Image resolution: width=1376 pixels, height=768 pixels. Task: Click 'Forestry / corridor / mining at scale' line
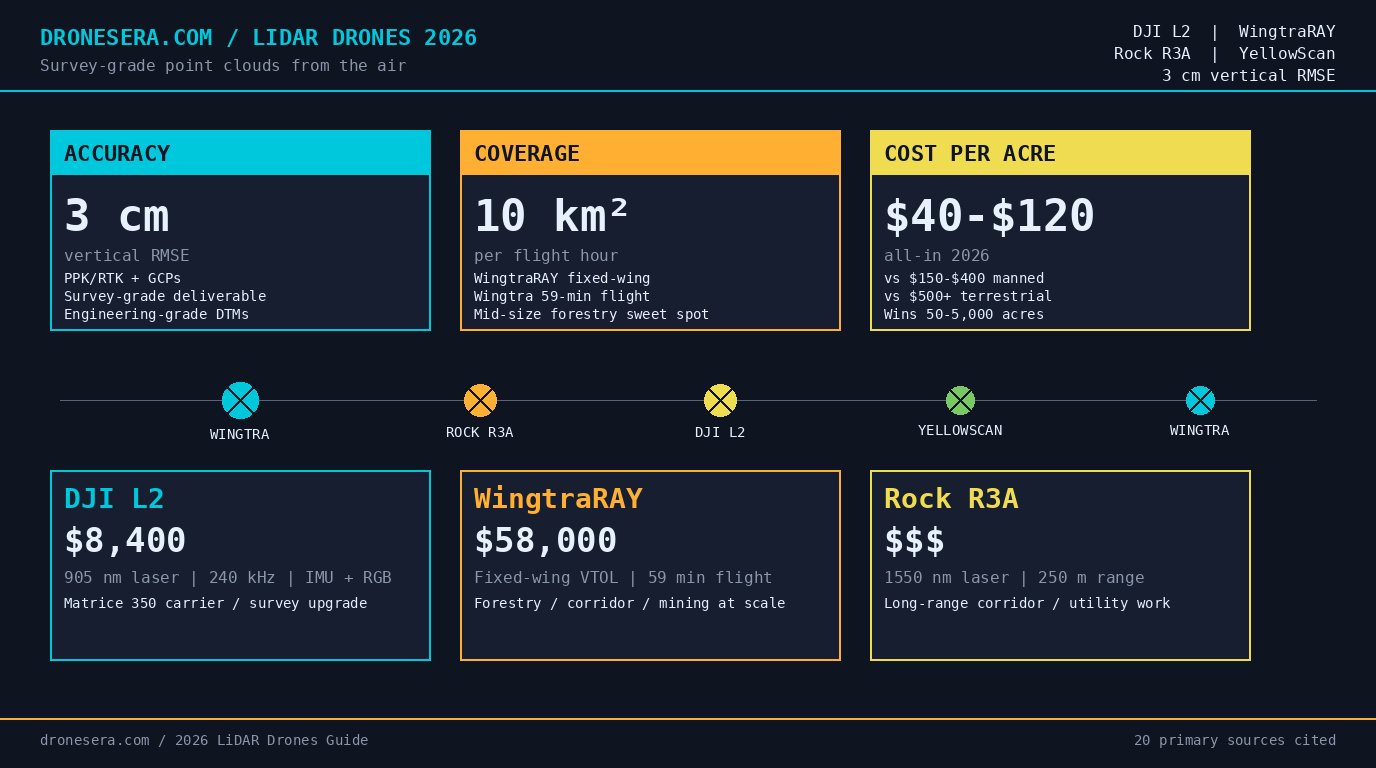tap(630, 603)
